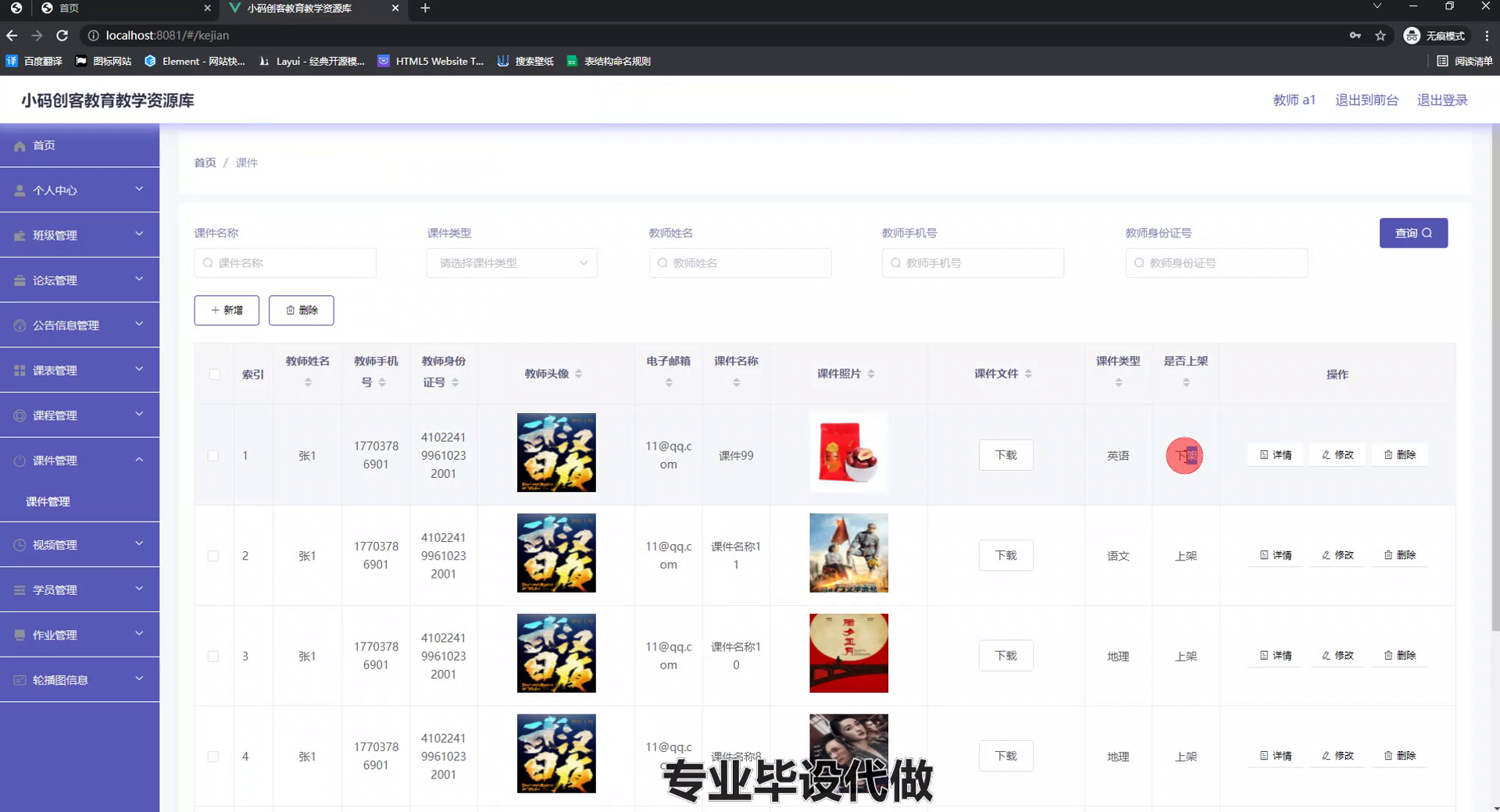Reload the page with browser refresh icon
The height and width of the screenshot is (812, 1500).
(x=62, y=35)
